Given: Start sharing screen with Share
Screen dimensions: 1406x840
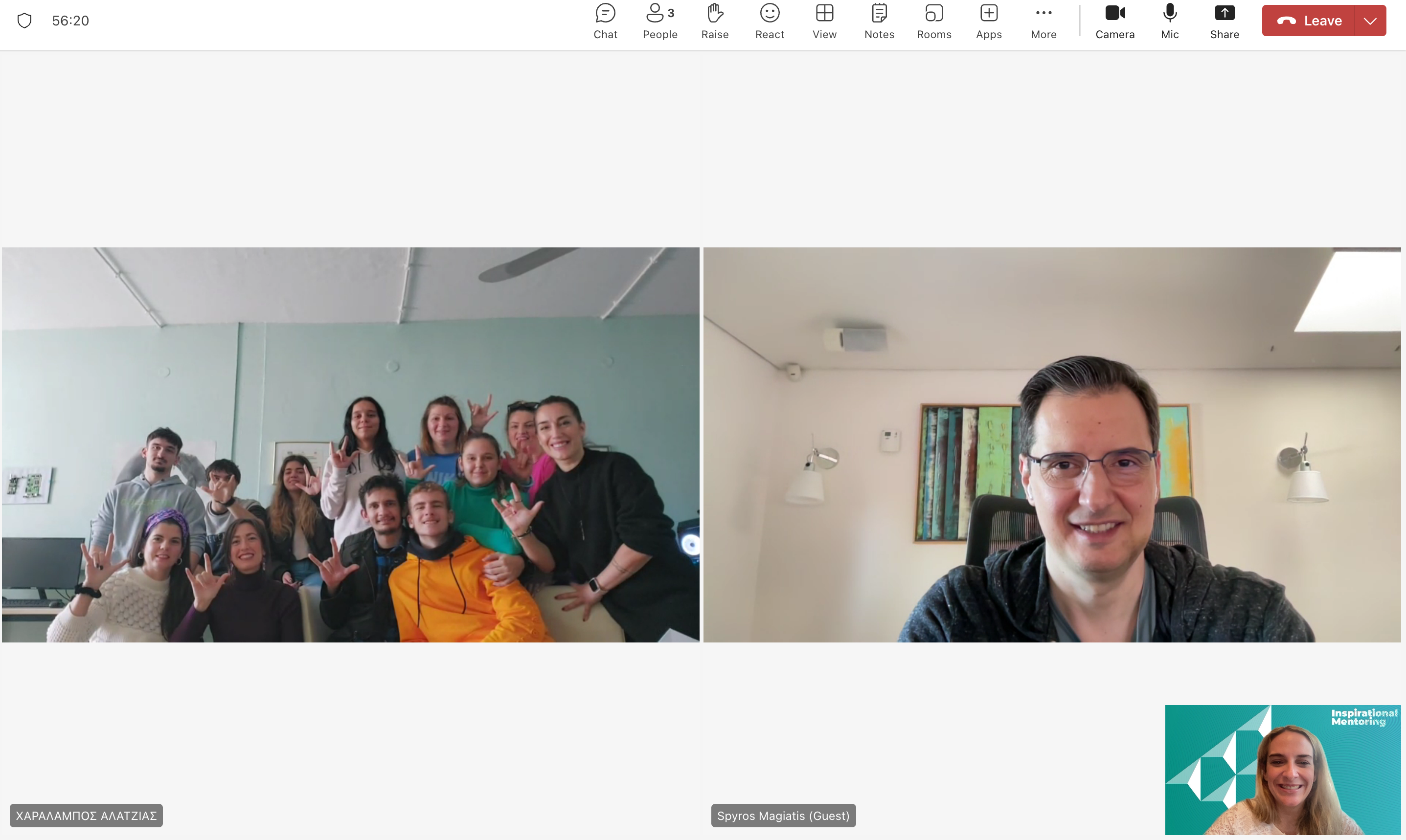Looking at the screenshot, I should 1224,21.
